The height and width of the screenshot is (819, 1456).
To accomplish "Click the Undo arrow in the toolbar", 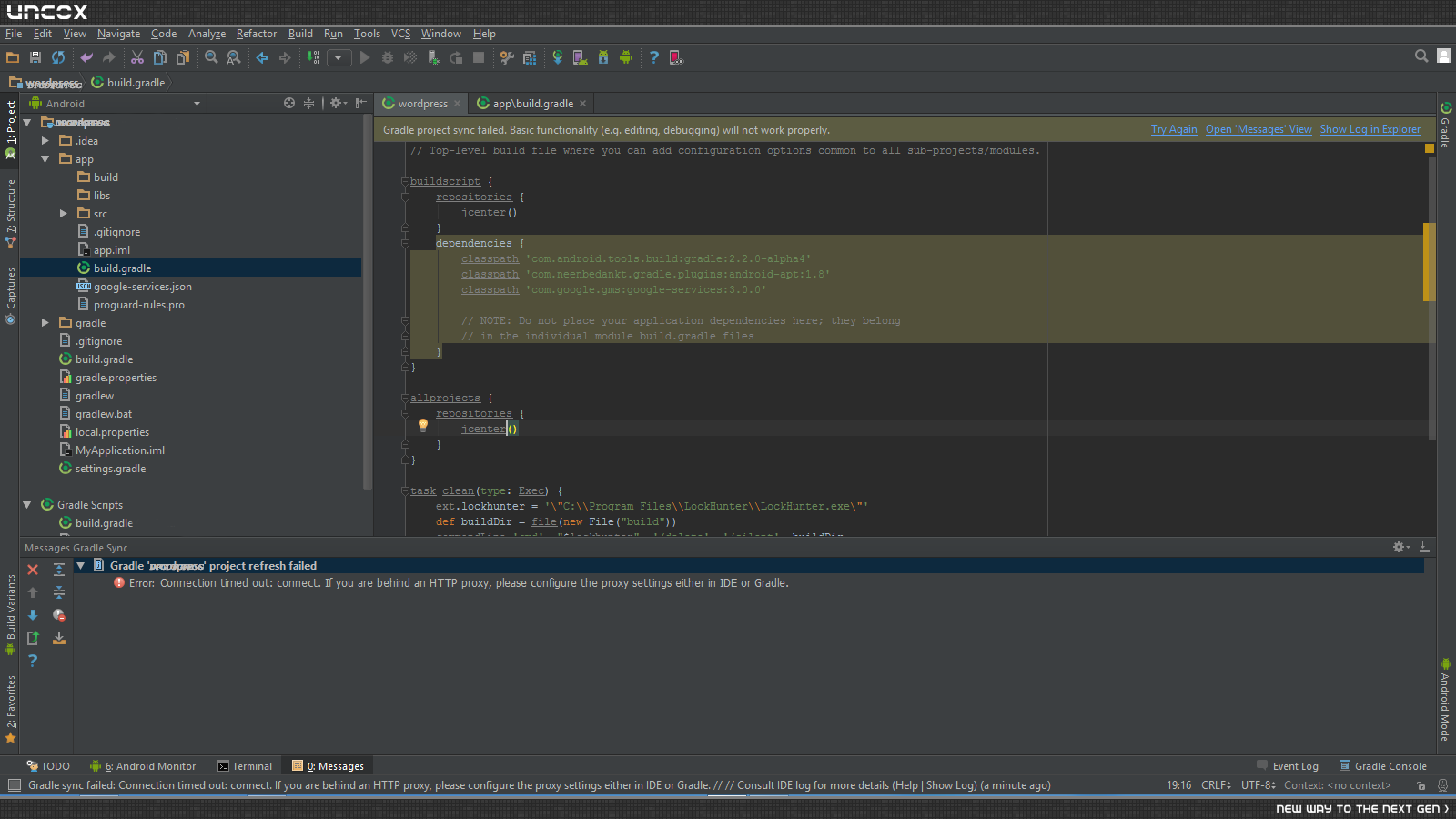I will pyautogui.click(x=86, y=57).
